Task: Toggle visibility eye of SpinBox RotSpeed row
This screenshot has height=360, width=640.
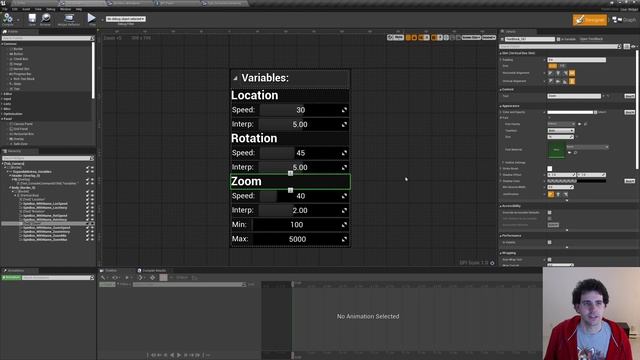Action: pos(92,216)
